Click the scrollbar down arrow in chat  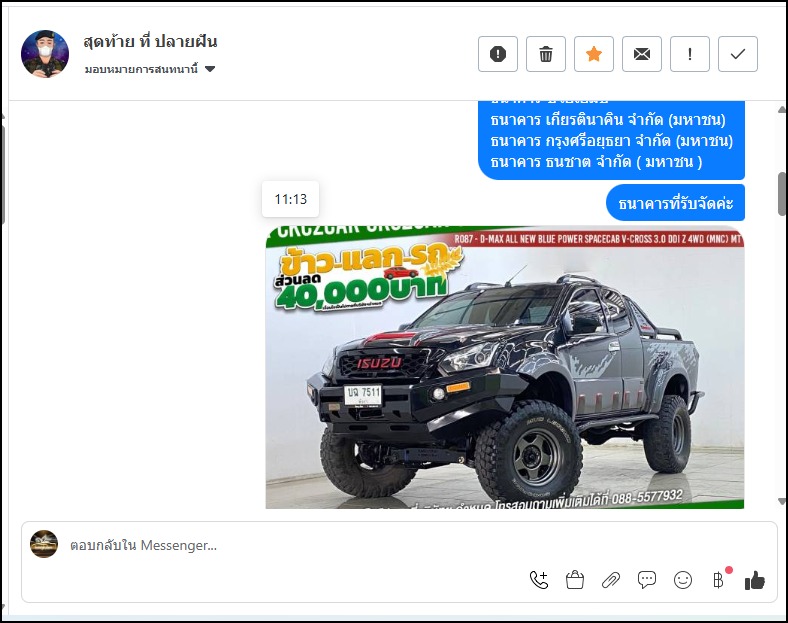pos(781,501)
